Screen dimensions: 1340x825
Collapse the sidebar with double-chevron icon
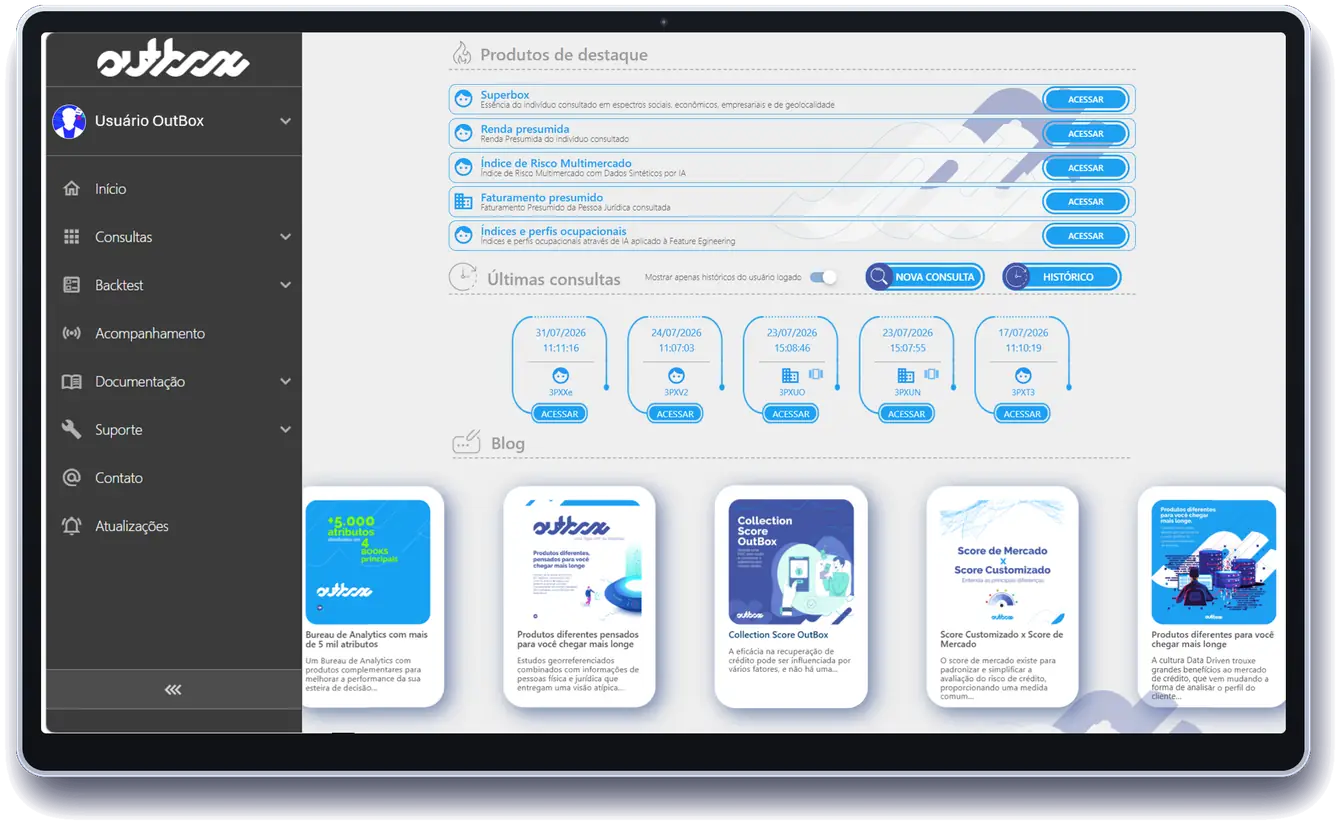173,690
